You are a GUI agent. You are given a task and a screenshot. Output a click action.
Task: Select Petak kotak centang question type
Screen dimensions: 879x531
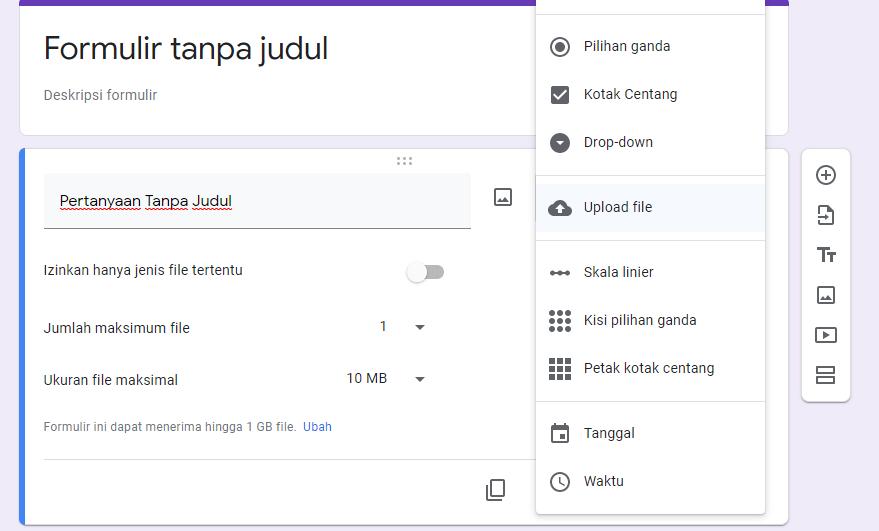650,368
